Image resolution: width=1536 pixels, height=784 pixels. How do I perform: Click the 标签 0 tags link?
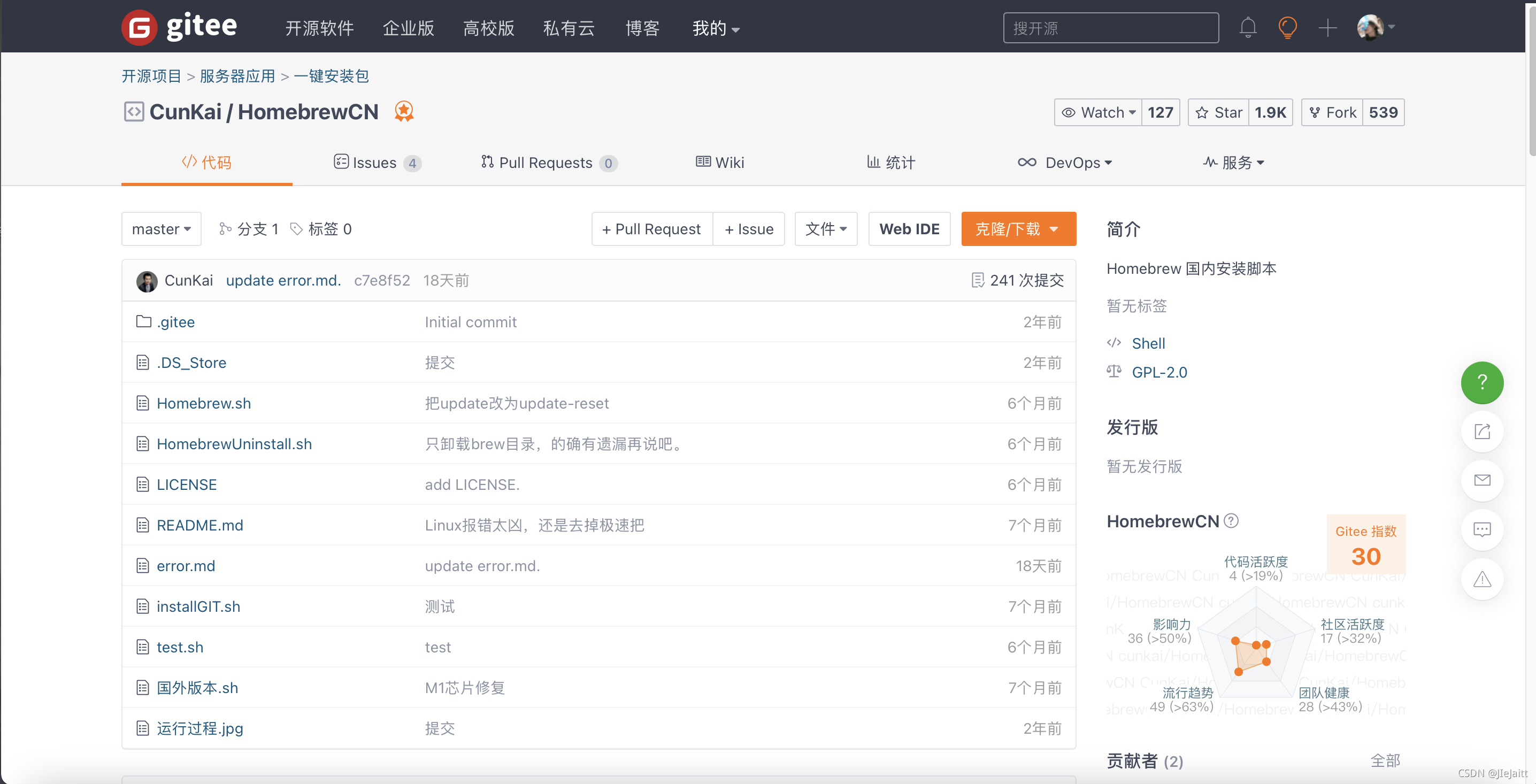tap(321, 229)
